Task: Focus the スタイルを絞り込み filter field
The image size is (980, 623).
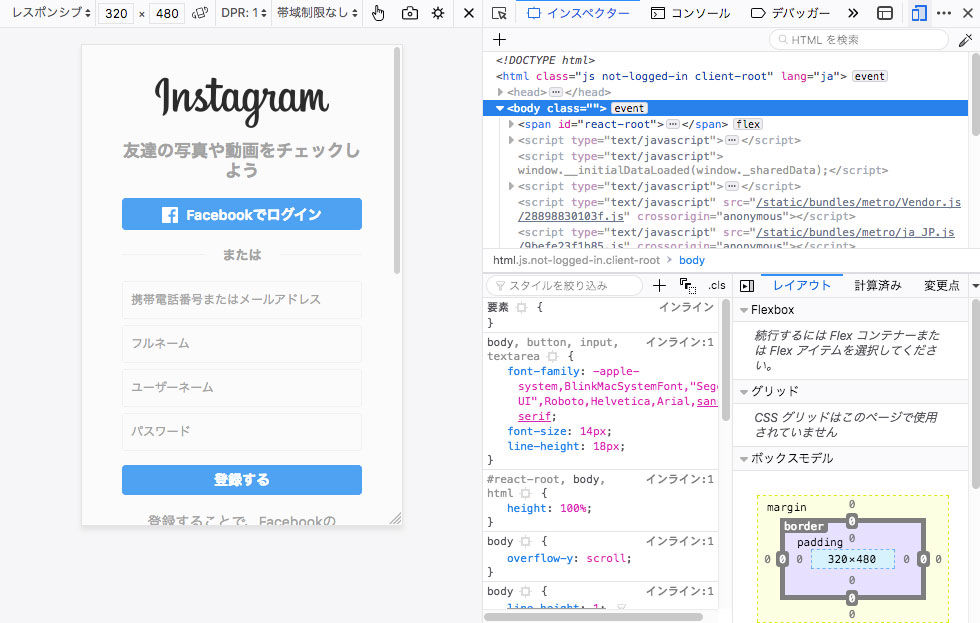Action: tap(564, 286)
